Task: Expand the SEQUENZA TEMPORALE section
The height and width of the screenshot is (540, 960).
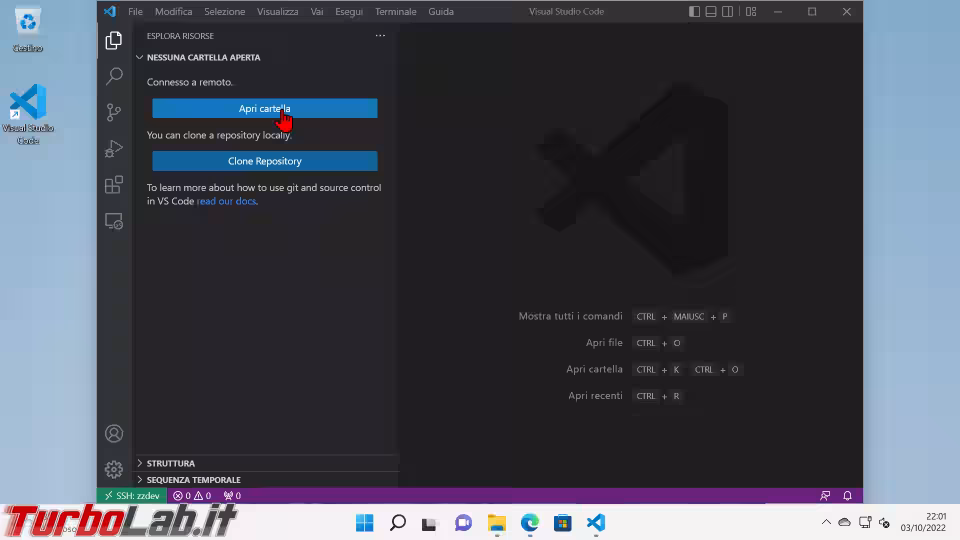Action: click(x=193, y=480)
